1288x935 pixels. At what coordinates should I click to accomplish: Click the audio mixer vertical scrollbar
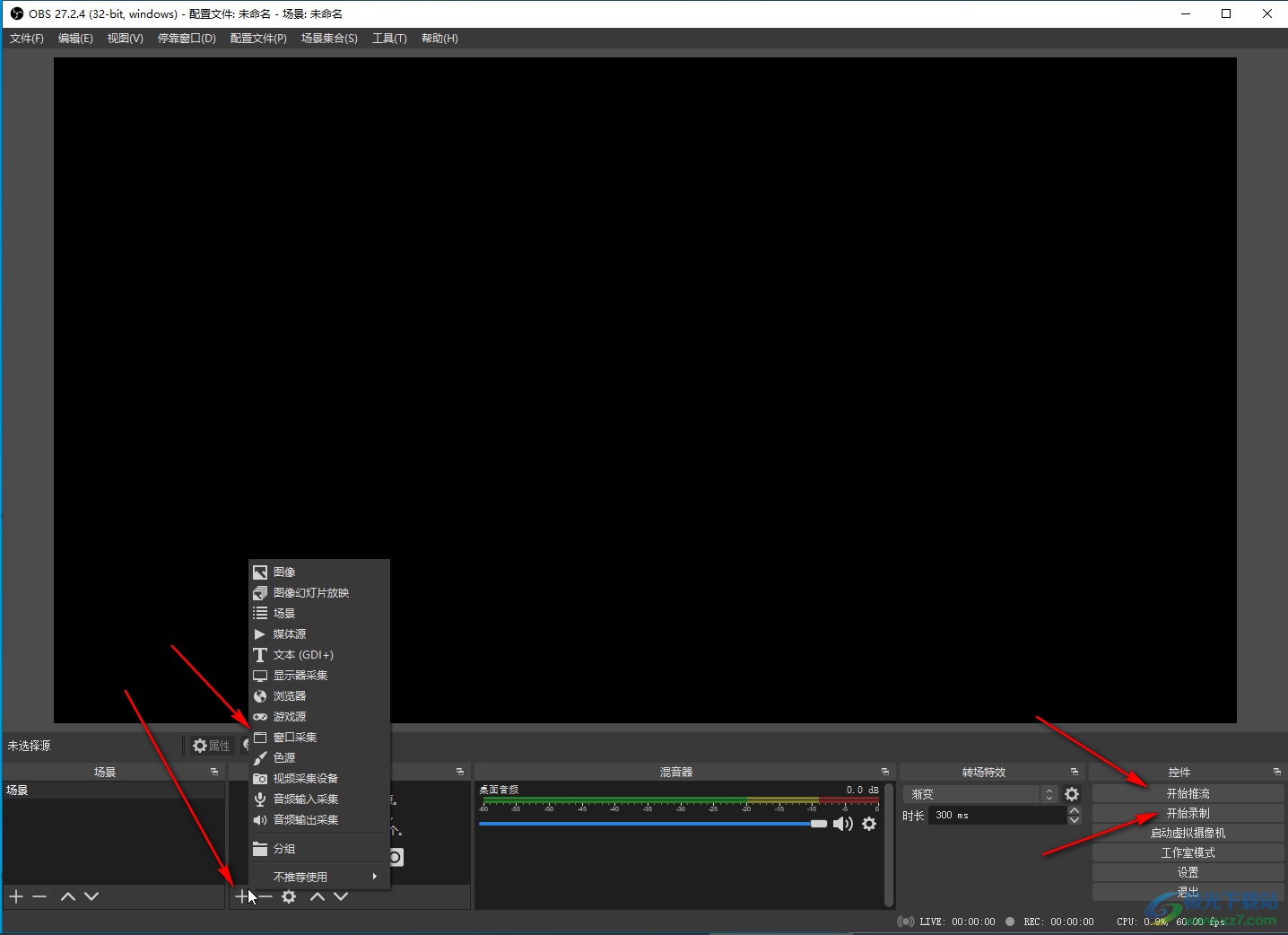[889, 844]
